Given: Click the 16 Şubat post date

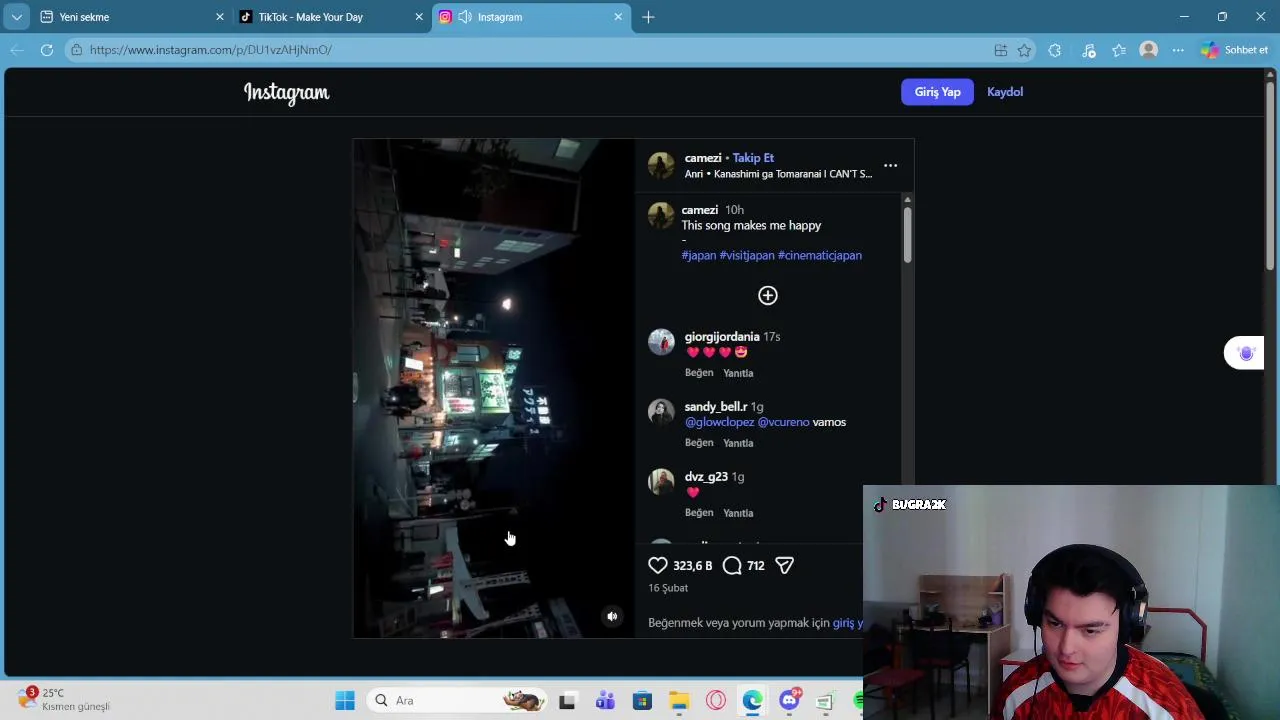Looking at the screenshot, I should click(668, 588).
